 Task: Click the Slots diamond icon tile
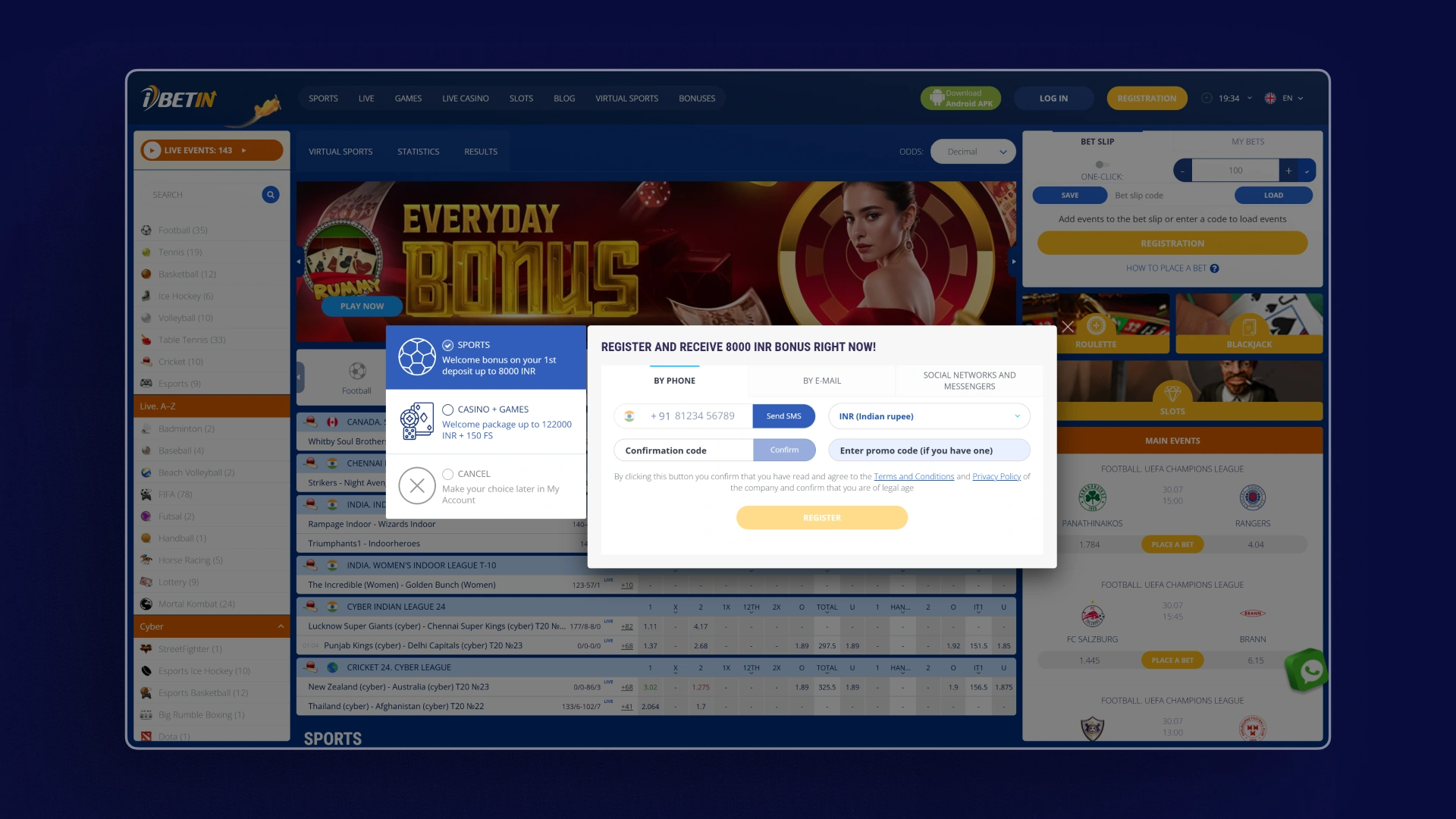pyautogui.click(x=1172, y=393)
